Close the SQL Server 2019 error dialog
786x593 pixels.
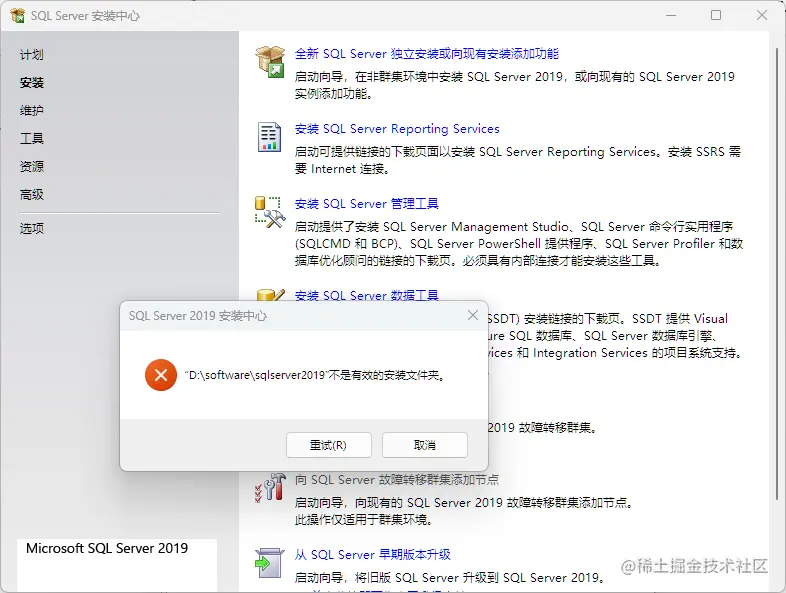tap(473, 315)
